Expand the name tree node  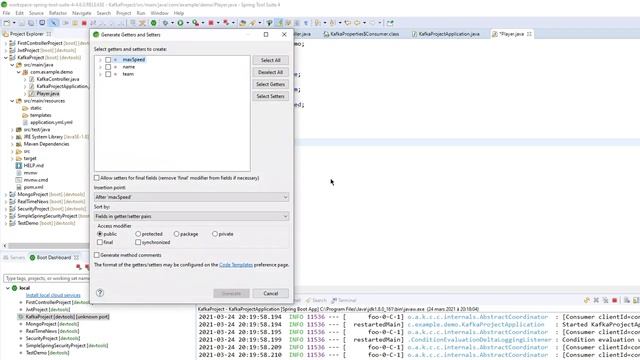[100, 67]
